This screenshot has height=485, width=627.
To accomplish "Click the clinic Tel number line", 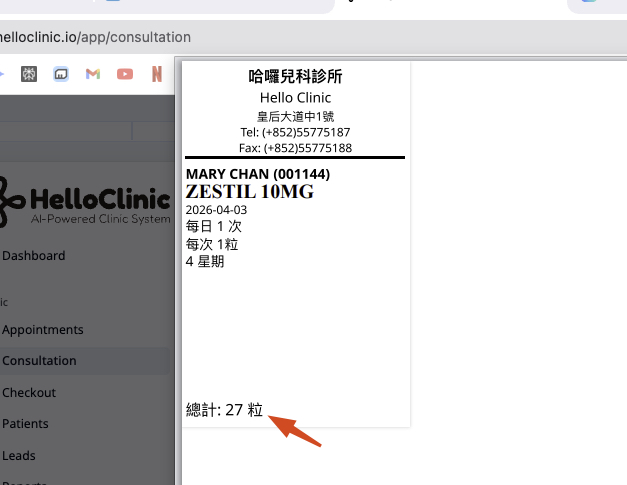I will [x=295, y=132].
